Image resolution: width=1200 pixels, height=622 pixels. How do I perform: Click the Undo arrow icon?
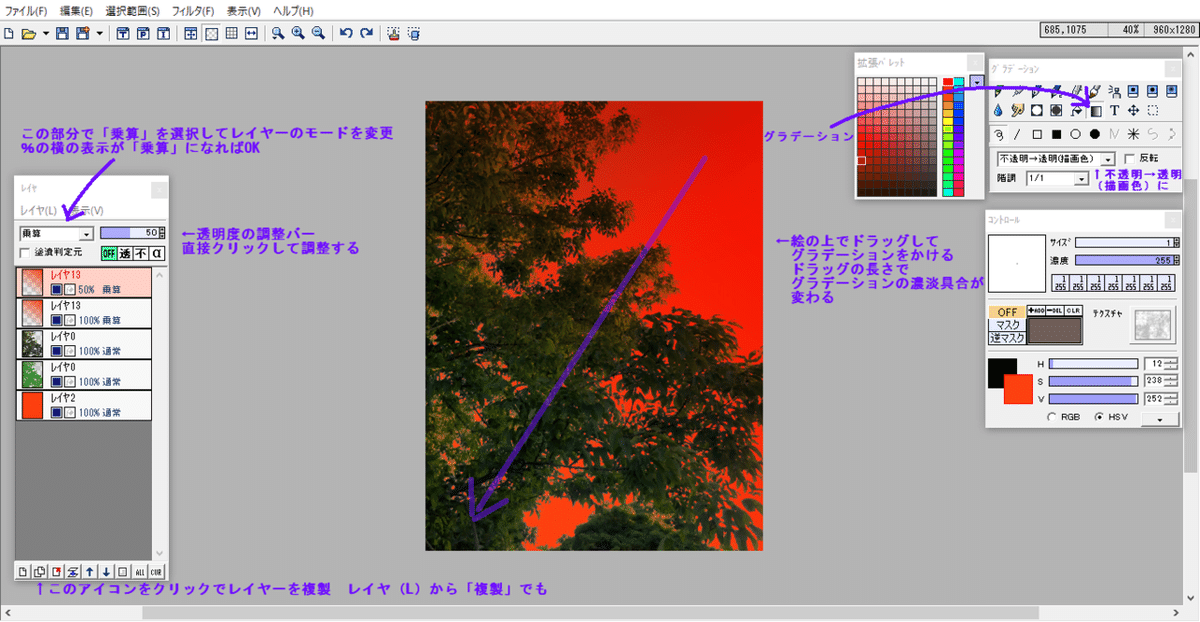point(346,34)
